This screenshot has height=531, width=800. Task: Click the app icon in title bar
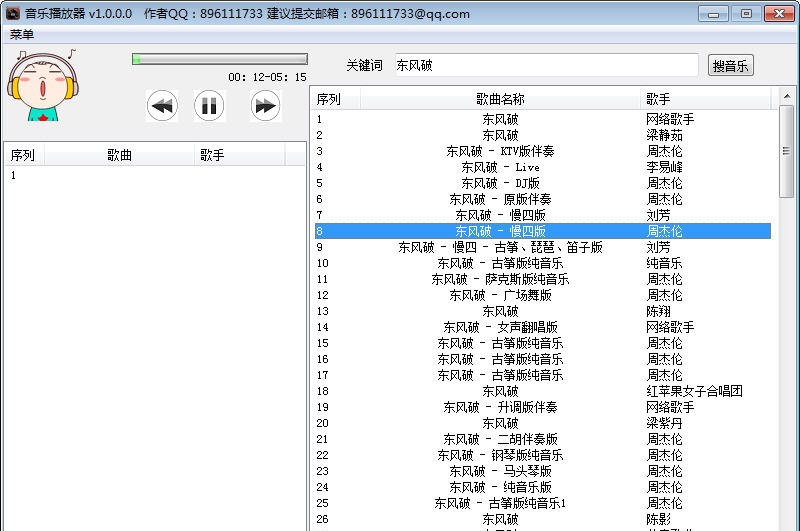[x=12, y=14]
